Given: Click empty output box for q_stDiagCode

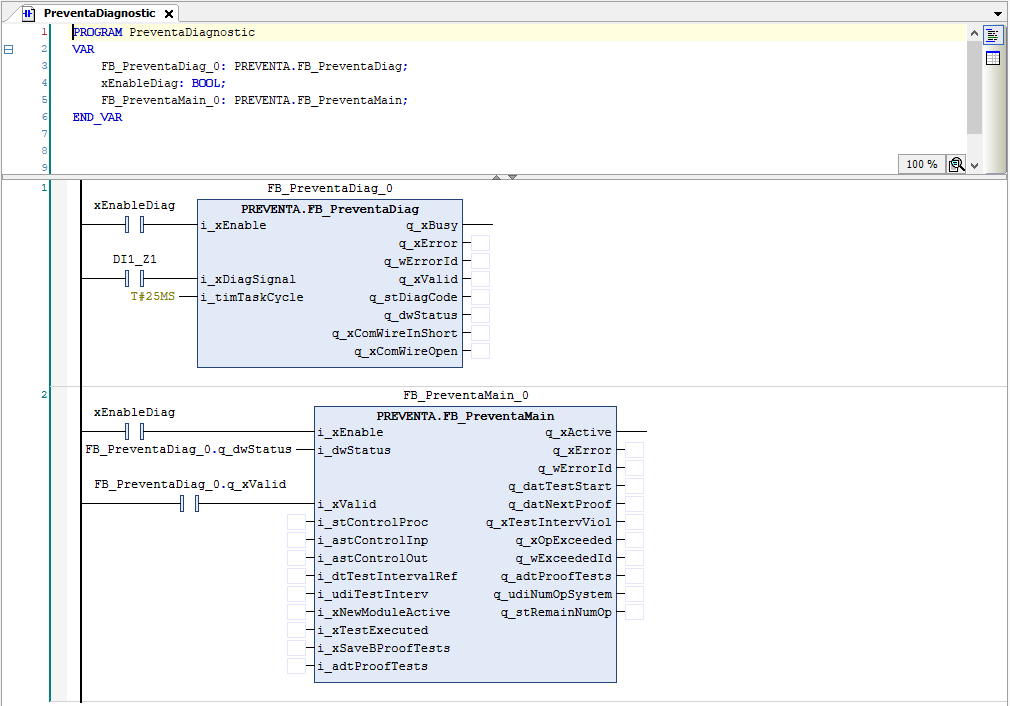Looking at the screenshot, I should point(481,297).
